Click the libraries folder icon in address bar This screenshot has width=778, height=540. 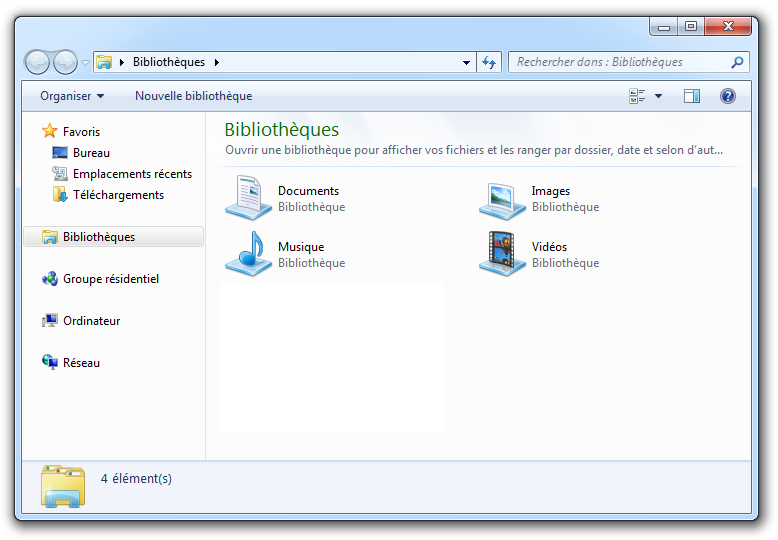[x=104, y=62]
